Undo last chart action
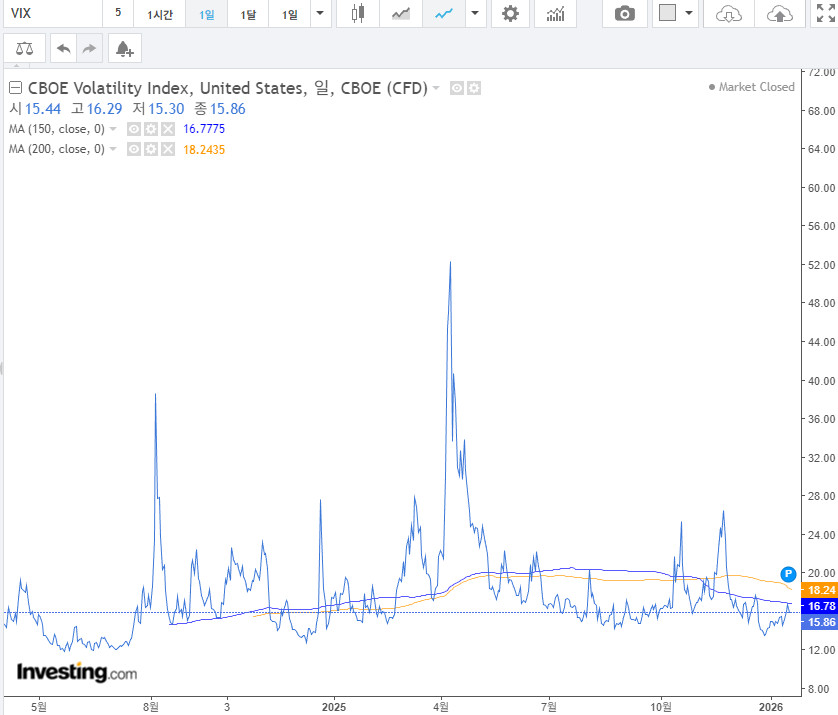 [x=64, y=49]
